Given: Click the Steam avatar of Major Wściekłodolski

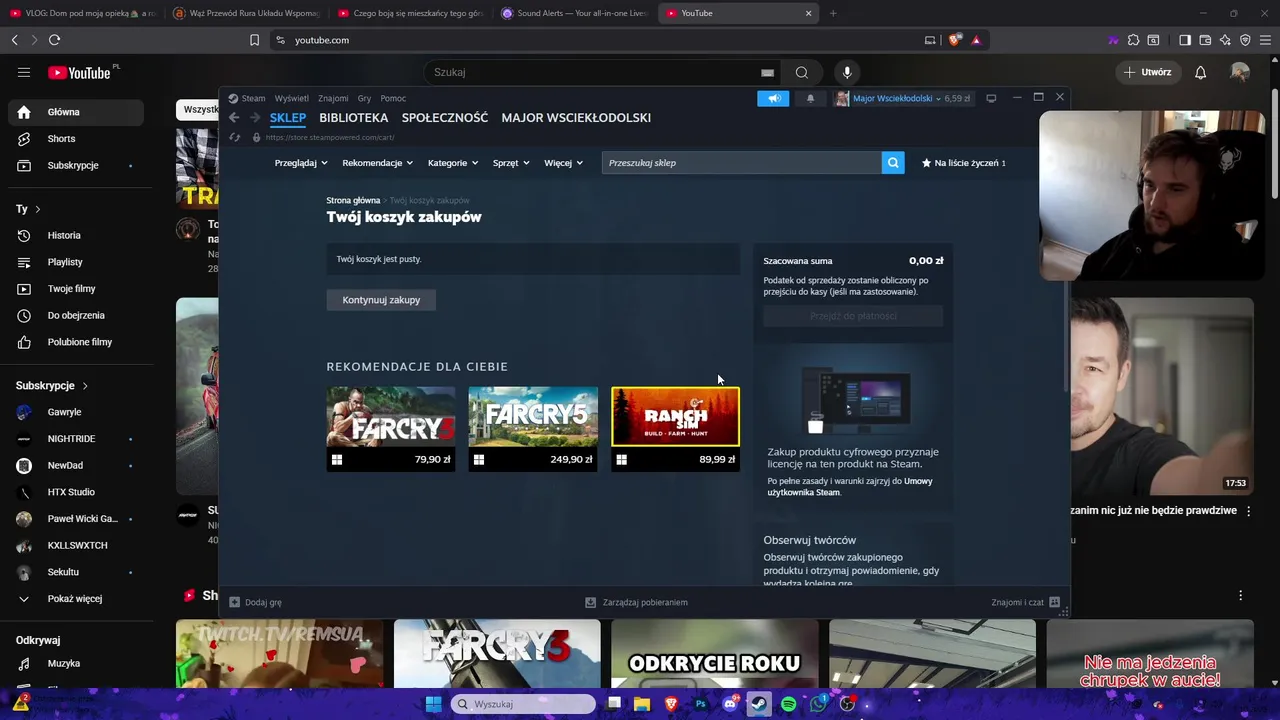Looking at the screenshot, I should click(842, 98).
